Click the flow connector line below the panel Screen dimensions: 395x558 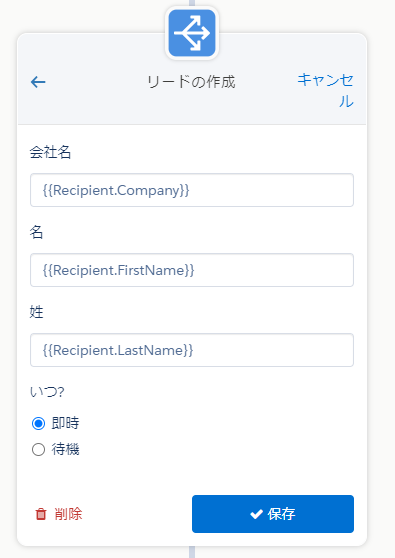pos(192,552)
